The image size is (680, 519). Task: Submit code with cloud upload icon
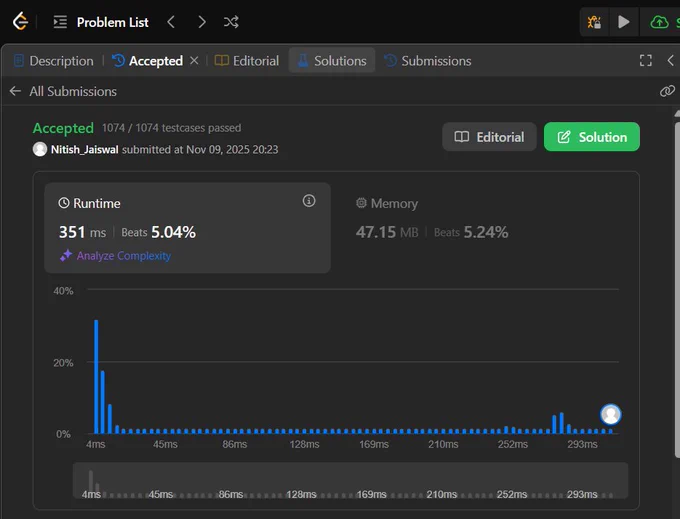point(659,22)
